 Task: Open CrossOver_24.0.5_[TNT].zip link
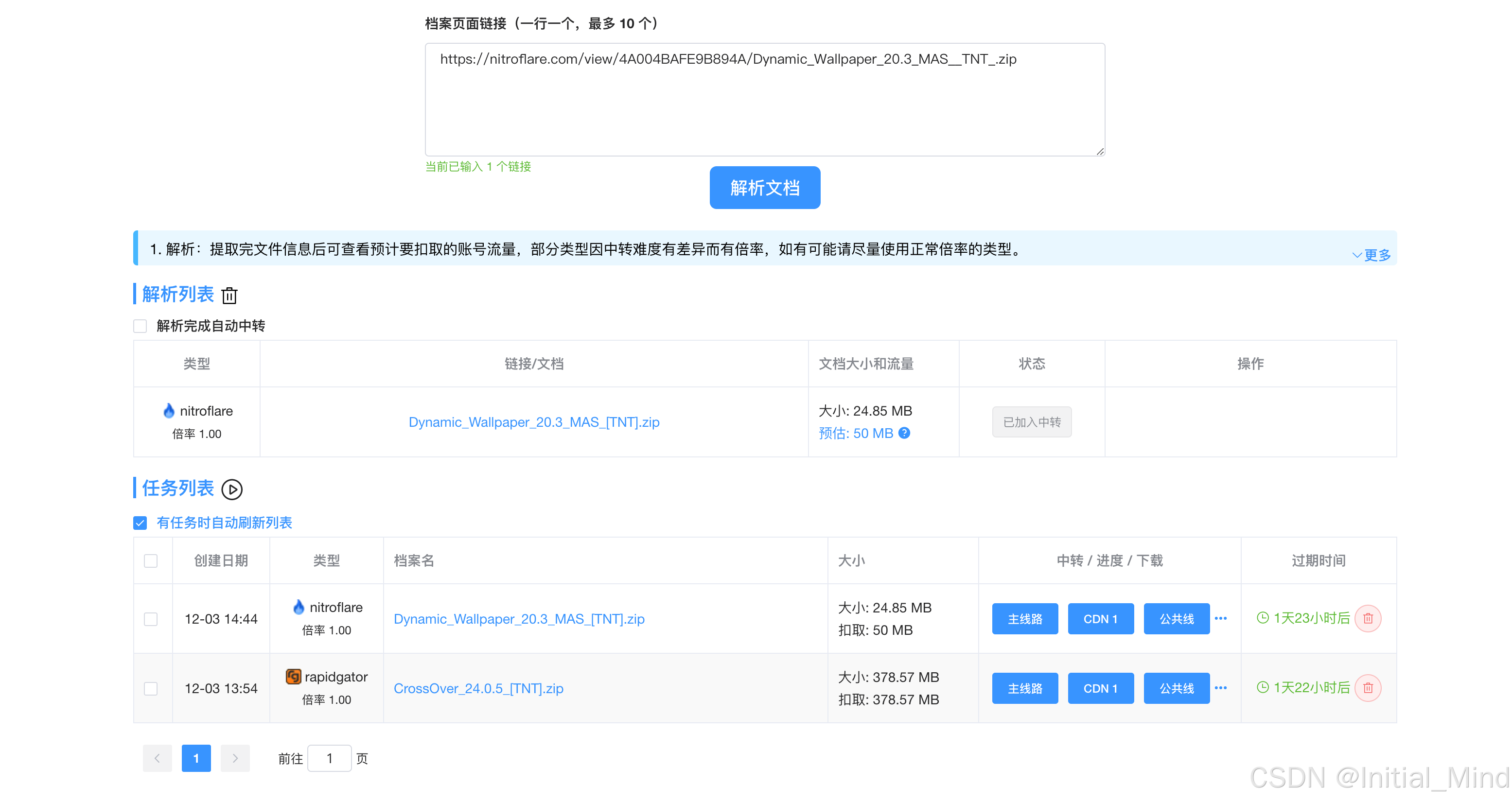478,688
